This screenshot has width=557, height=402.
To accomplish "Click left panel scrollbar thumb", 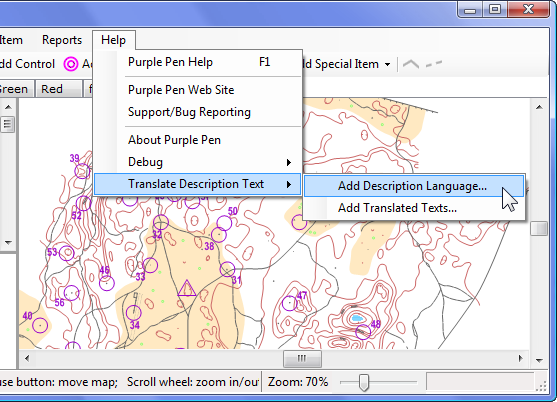I will point(8,124).
